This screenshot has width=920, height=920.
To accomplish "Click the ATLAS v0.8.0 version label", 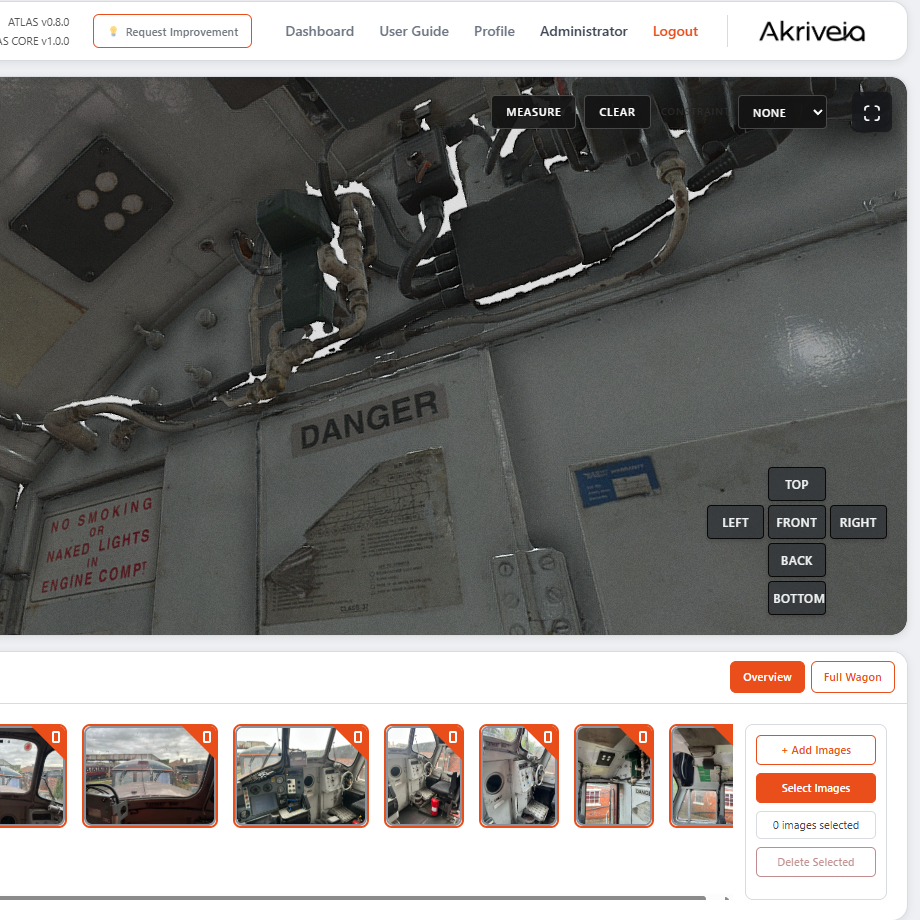I will 38,22.
